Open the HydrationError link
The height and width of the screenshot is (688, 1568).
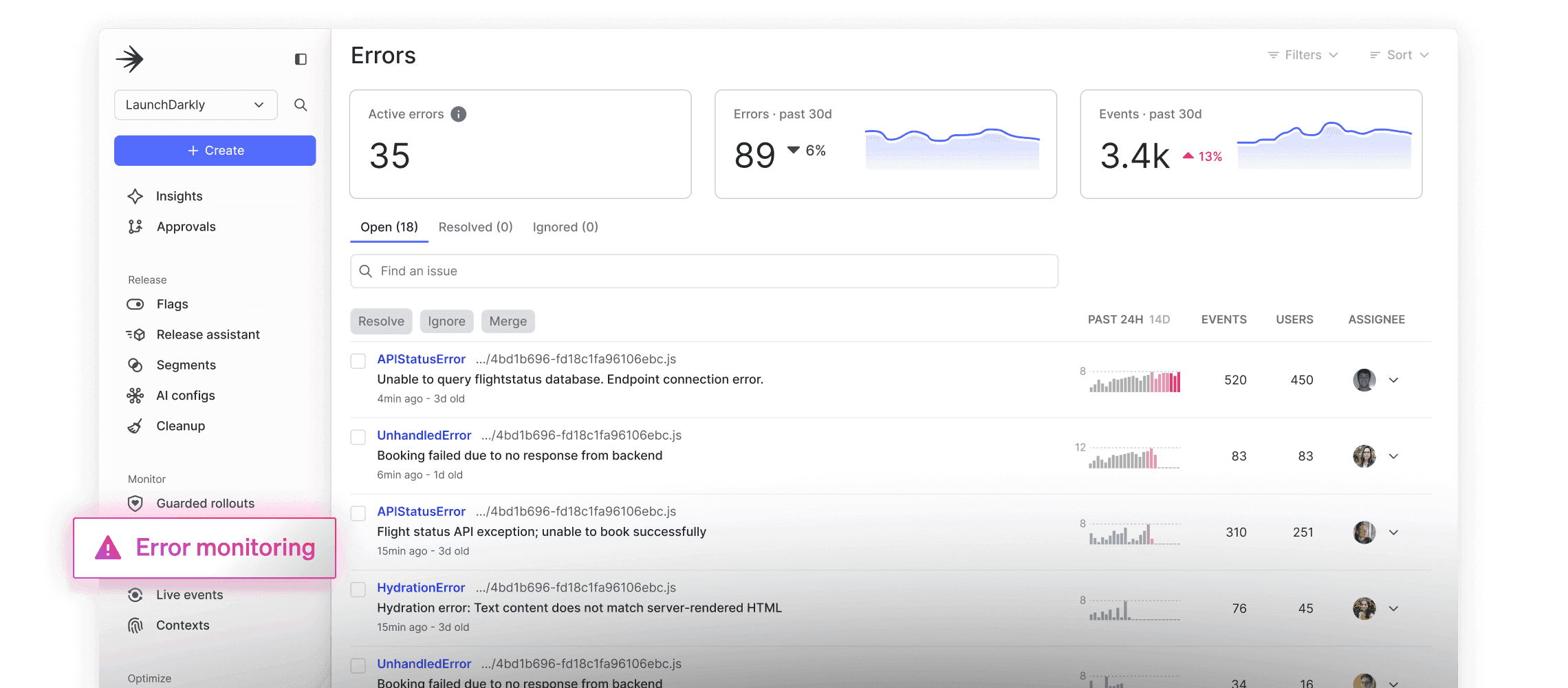(421, 588)
